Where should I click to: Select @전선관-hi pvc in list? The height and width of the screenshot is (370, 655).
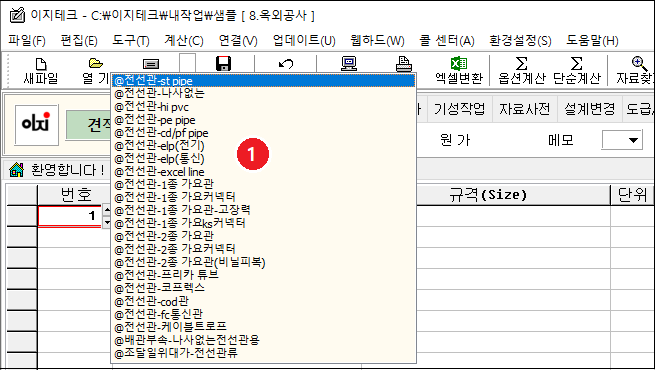263,107
